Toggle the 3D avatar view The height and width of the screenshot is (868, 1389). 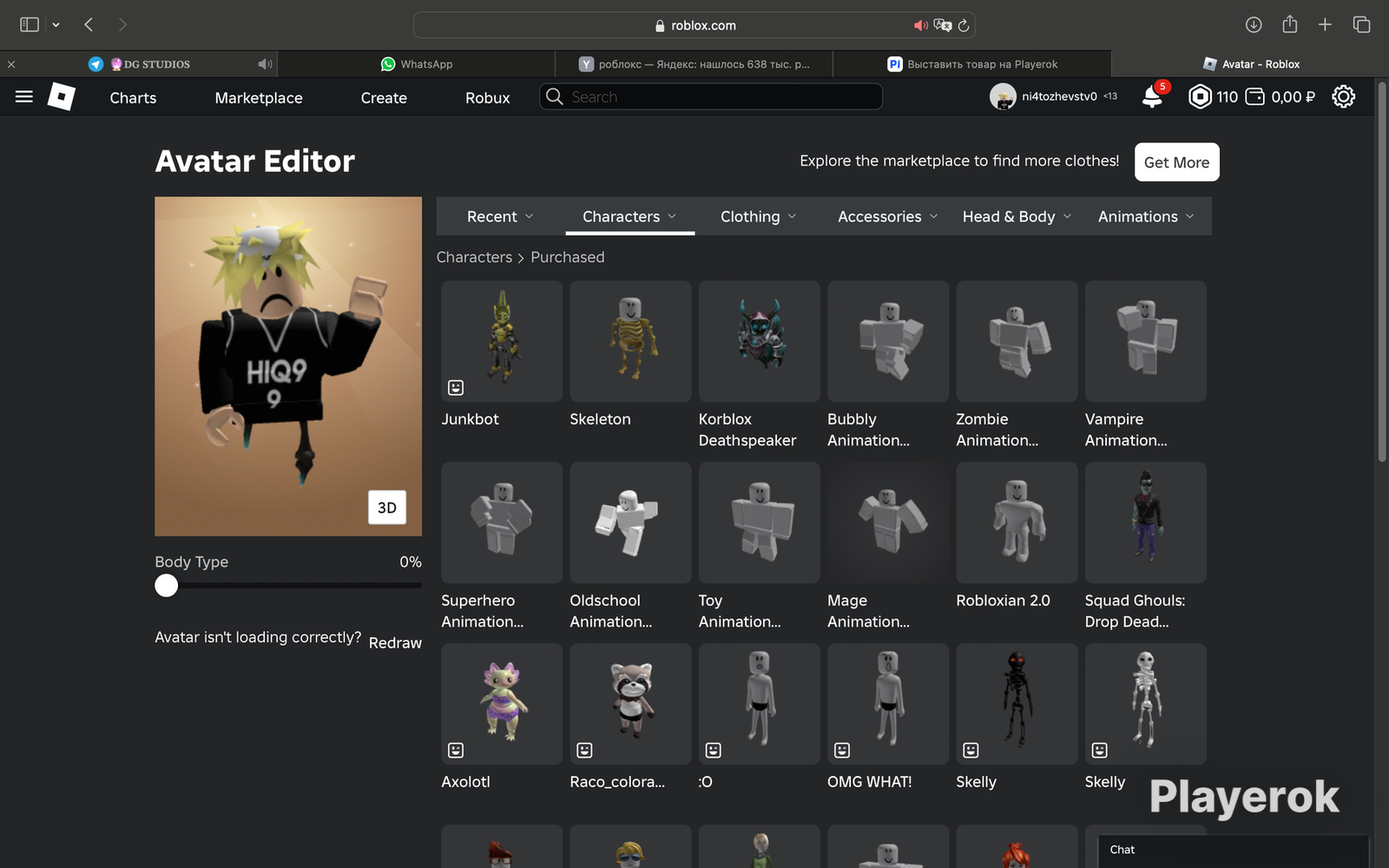[387, 508]
